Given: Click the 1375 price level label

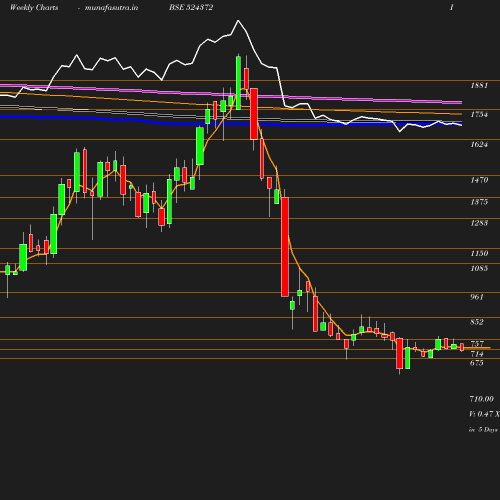Looking at the screenshot, I should pyautogui.click(x=479, y=202).
